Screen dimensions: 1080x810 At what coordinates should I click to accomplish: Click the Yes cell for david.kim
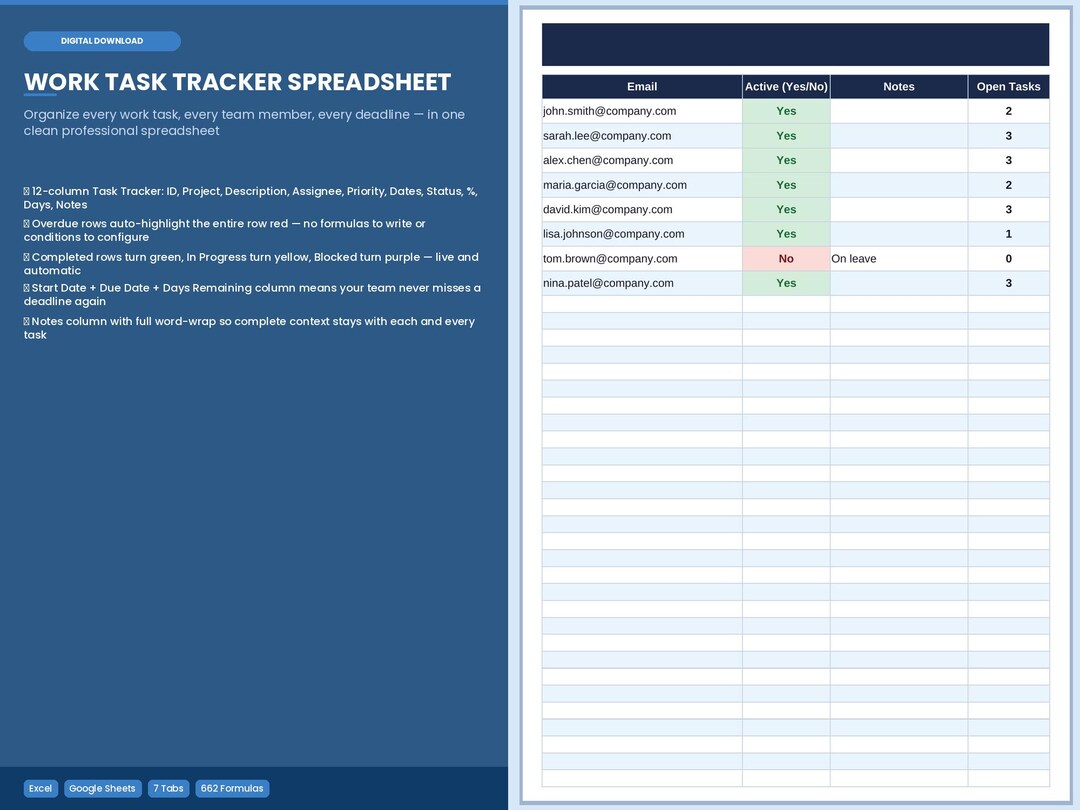coord(786,209)
